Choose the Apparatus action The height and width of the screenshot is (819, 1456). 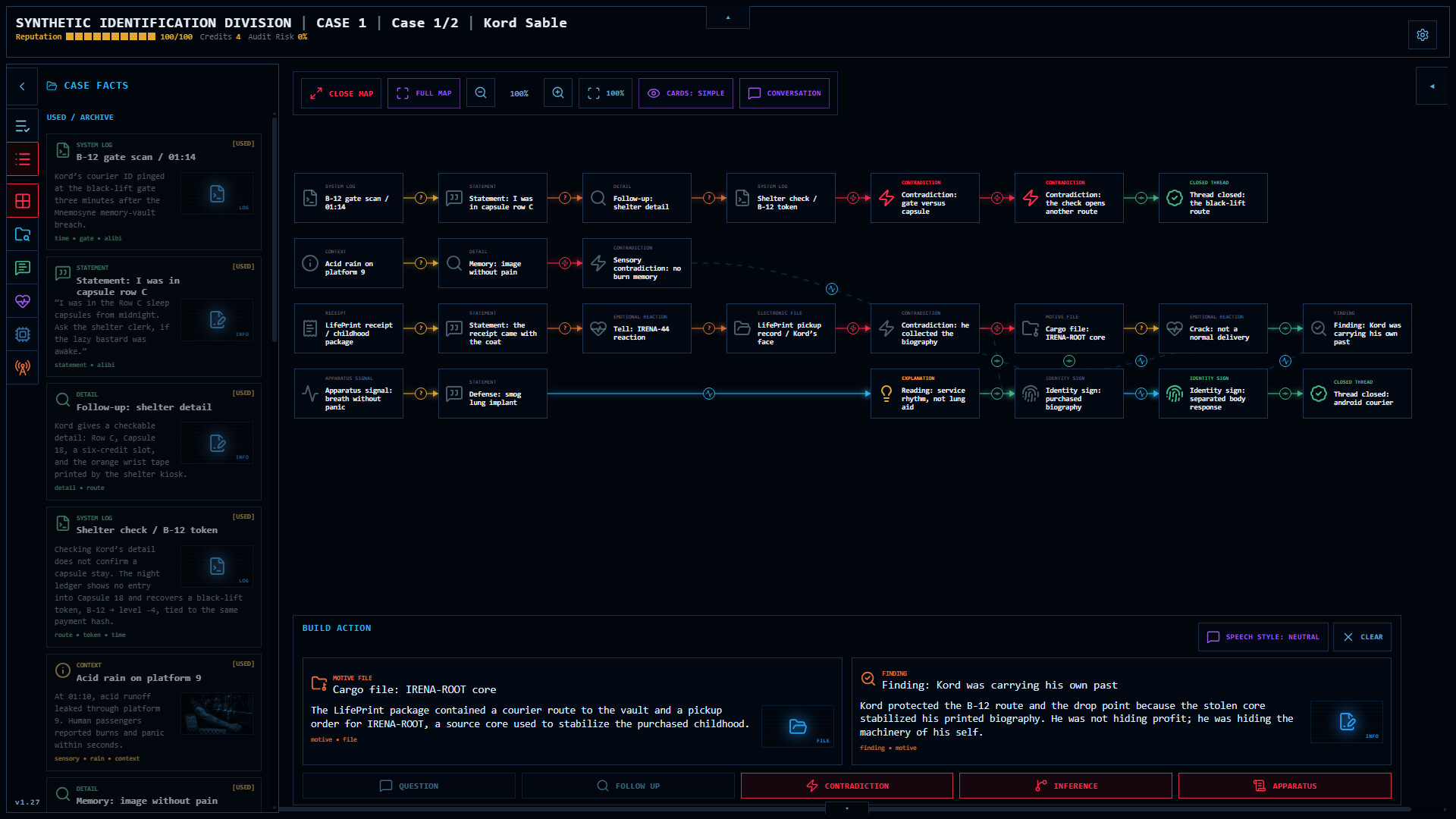click(1285, 786)
